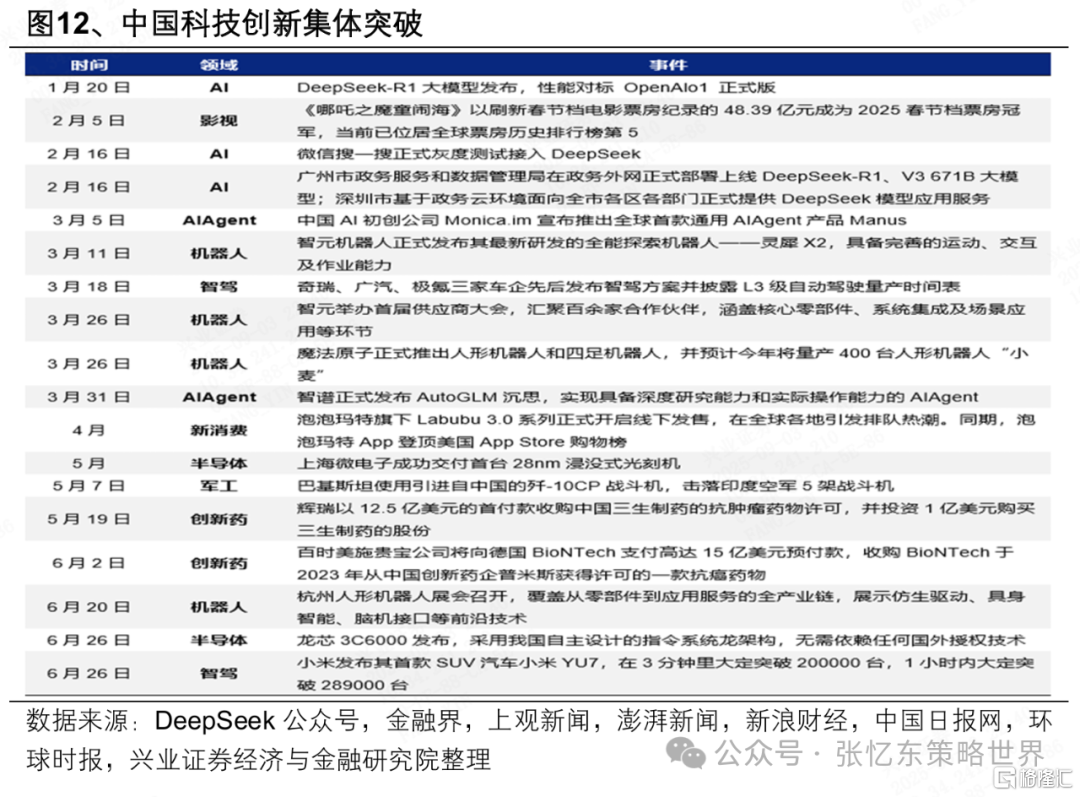
Task: Click the date cell "3月11日"
Action: 89,253
